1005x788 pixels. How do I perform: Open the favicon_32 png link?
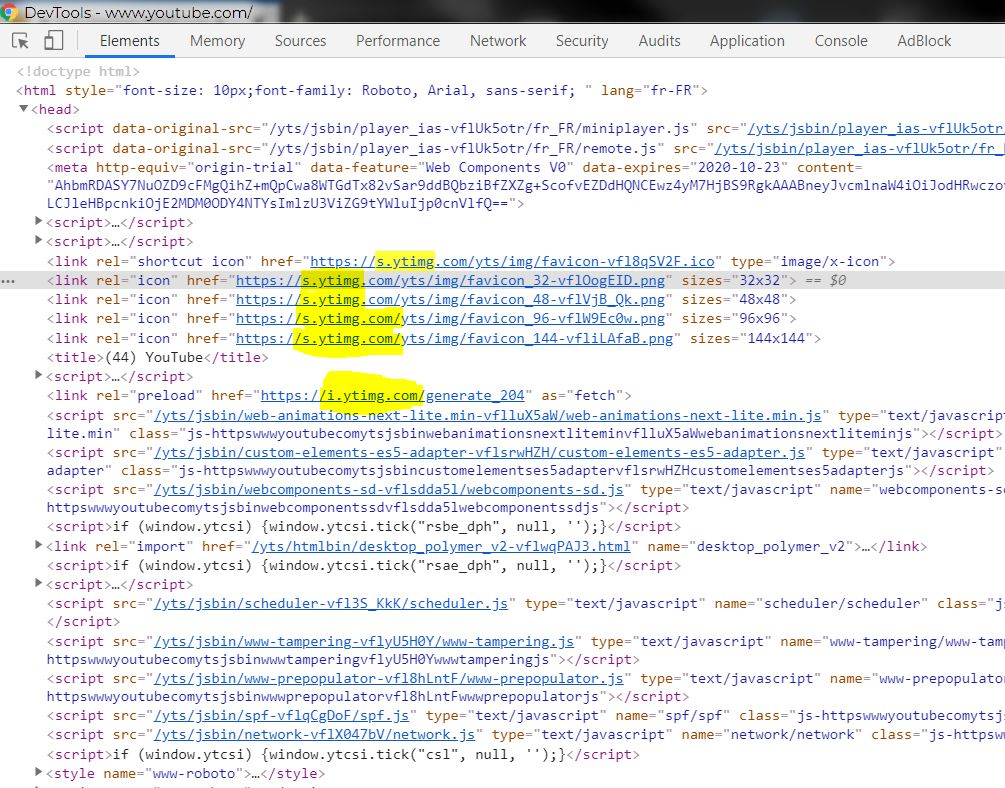pyautogui.click(x=452, y=281)
